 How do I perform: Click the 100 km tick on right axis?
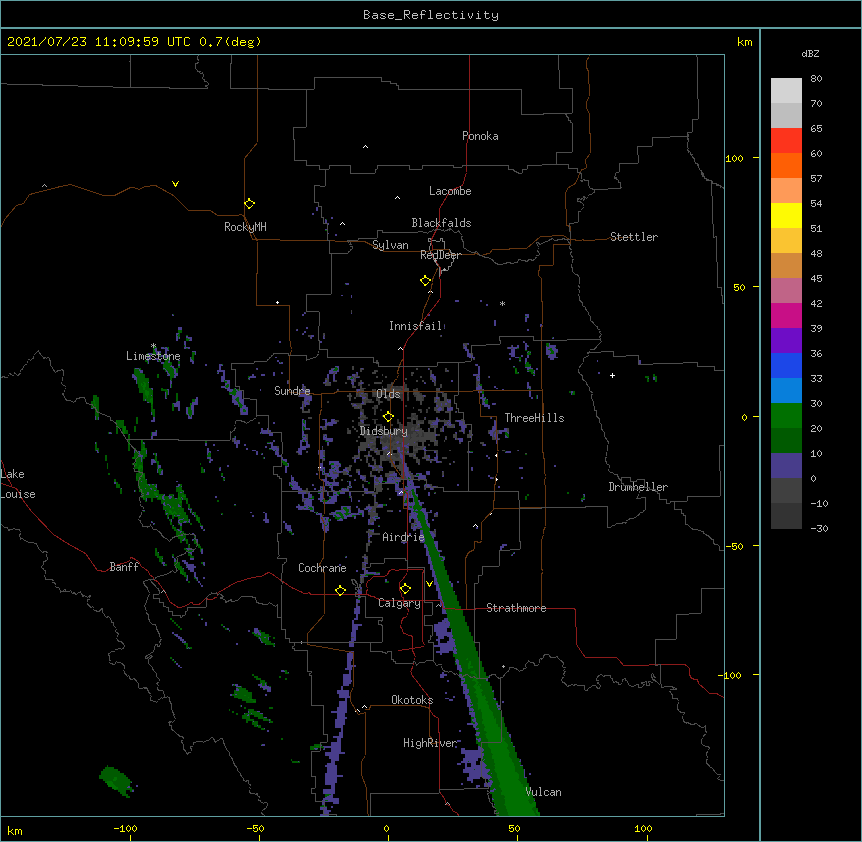tap(734, 158)
